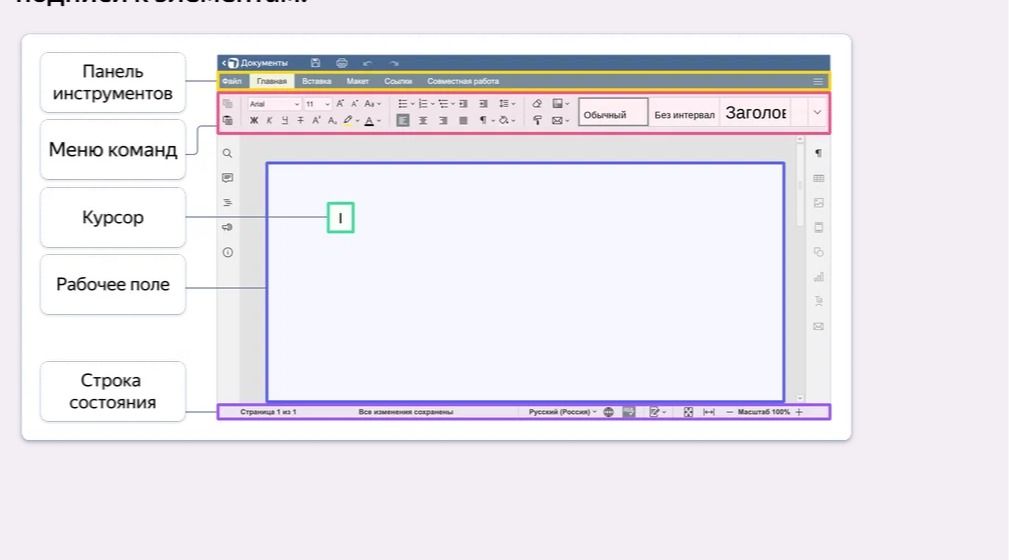Image resolution: width=1009 pixels, height=560 pixels.
Task: Toggle Bold formatting (Ж)
Action: coord(254,120)
